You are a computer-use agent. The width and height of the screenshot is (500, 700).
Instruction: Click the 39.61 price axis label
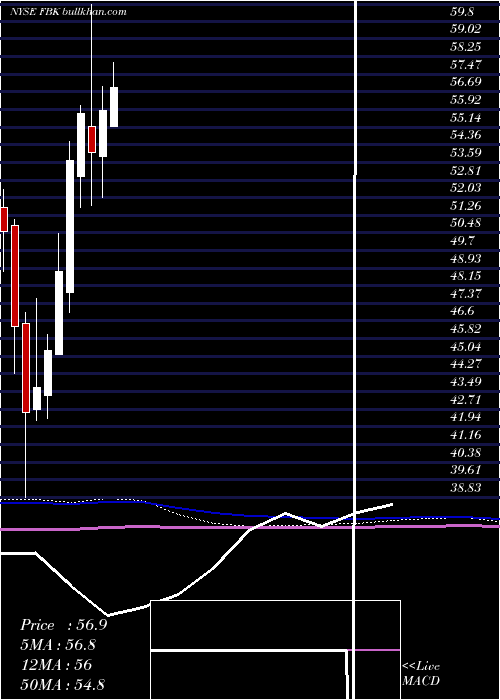(x=465, y=471)
